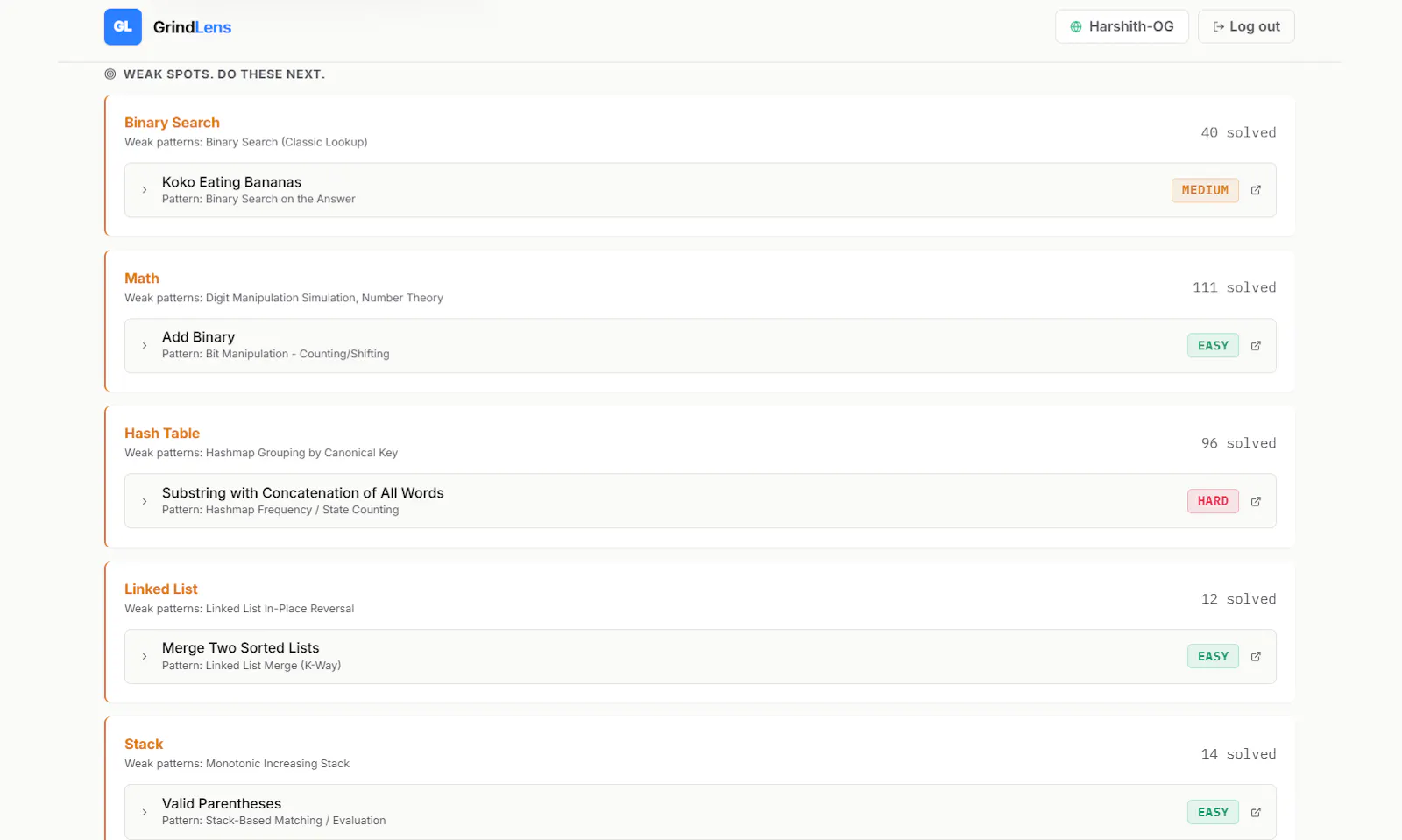Image resolution: width=1402 pixels, height=840 pixels.
Task: Click the globe icon beside Harshith-OG
Action: [x=1076, y=27]
